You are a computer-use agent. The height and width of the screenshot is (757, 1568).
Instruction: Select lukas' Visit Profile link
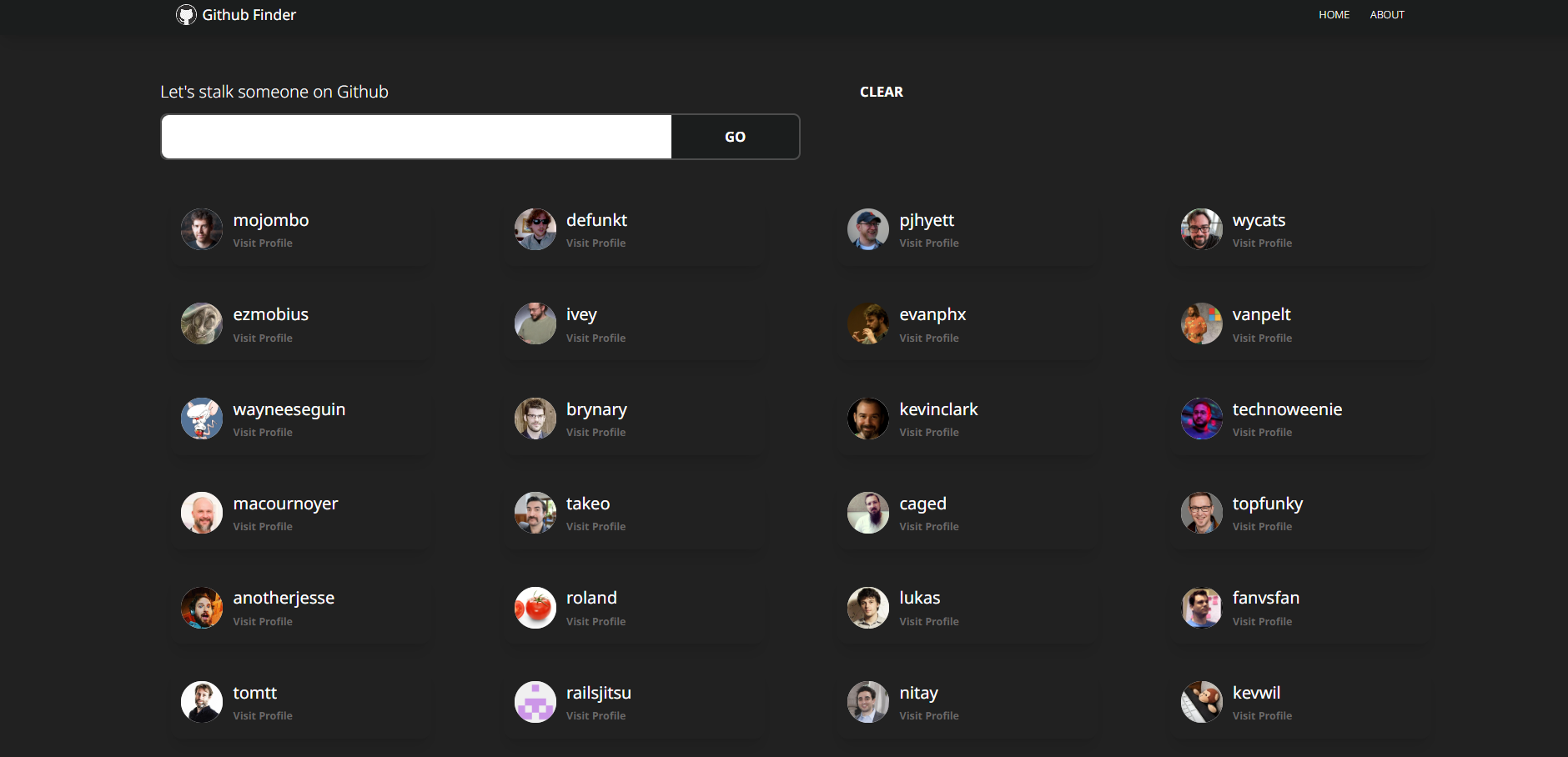click(x=929, y=622)
